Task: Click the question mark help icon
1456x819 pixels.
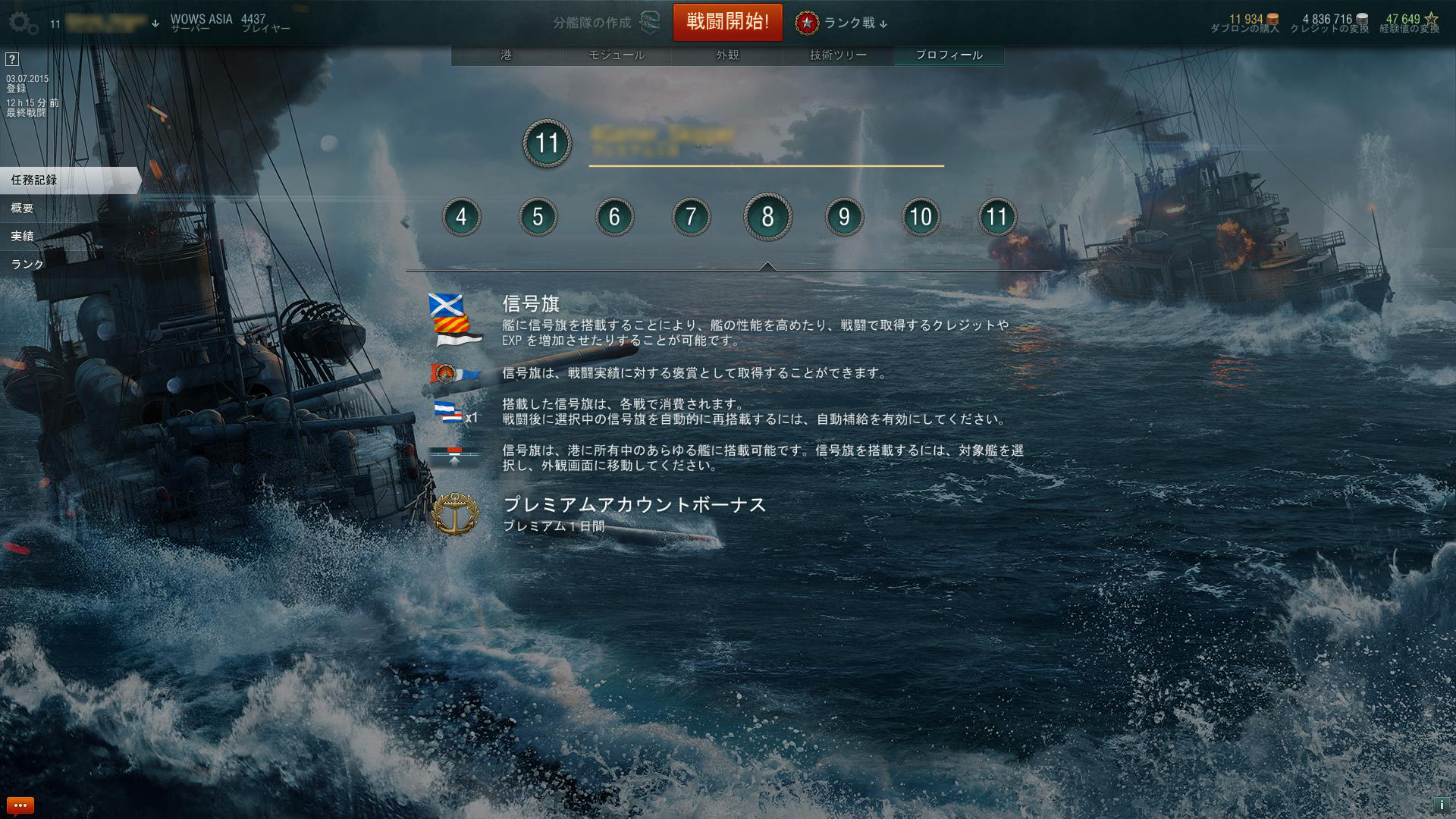Action: coord(12,59)
